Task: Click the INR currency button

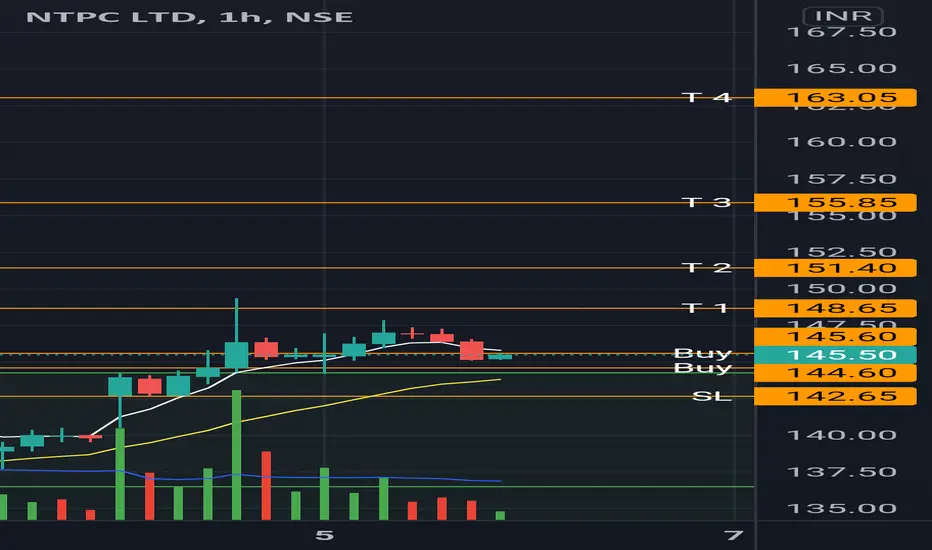Action: coord(843,15)
